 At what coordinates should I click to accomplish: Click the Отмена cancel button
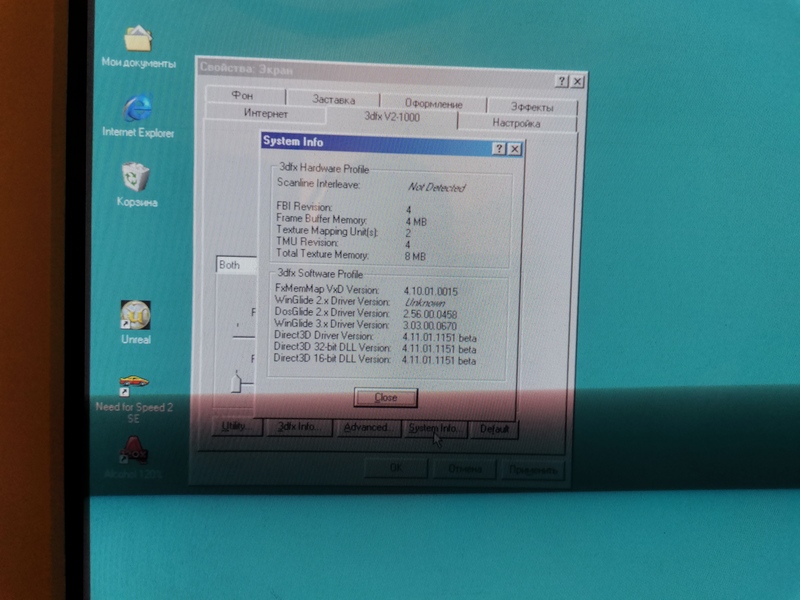[x=464, y=468]
